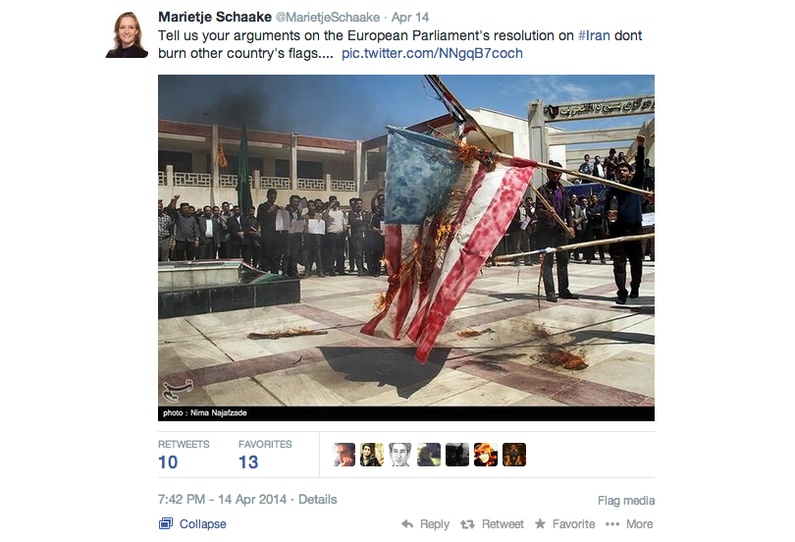The image size is (795, 542).
Task: Open the sketch-style third favoriter avatar
Action: [x=400, y=454]
